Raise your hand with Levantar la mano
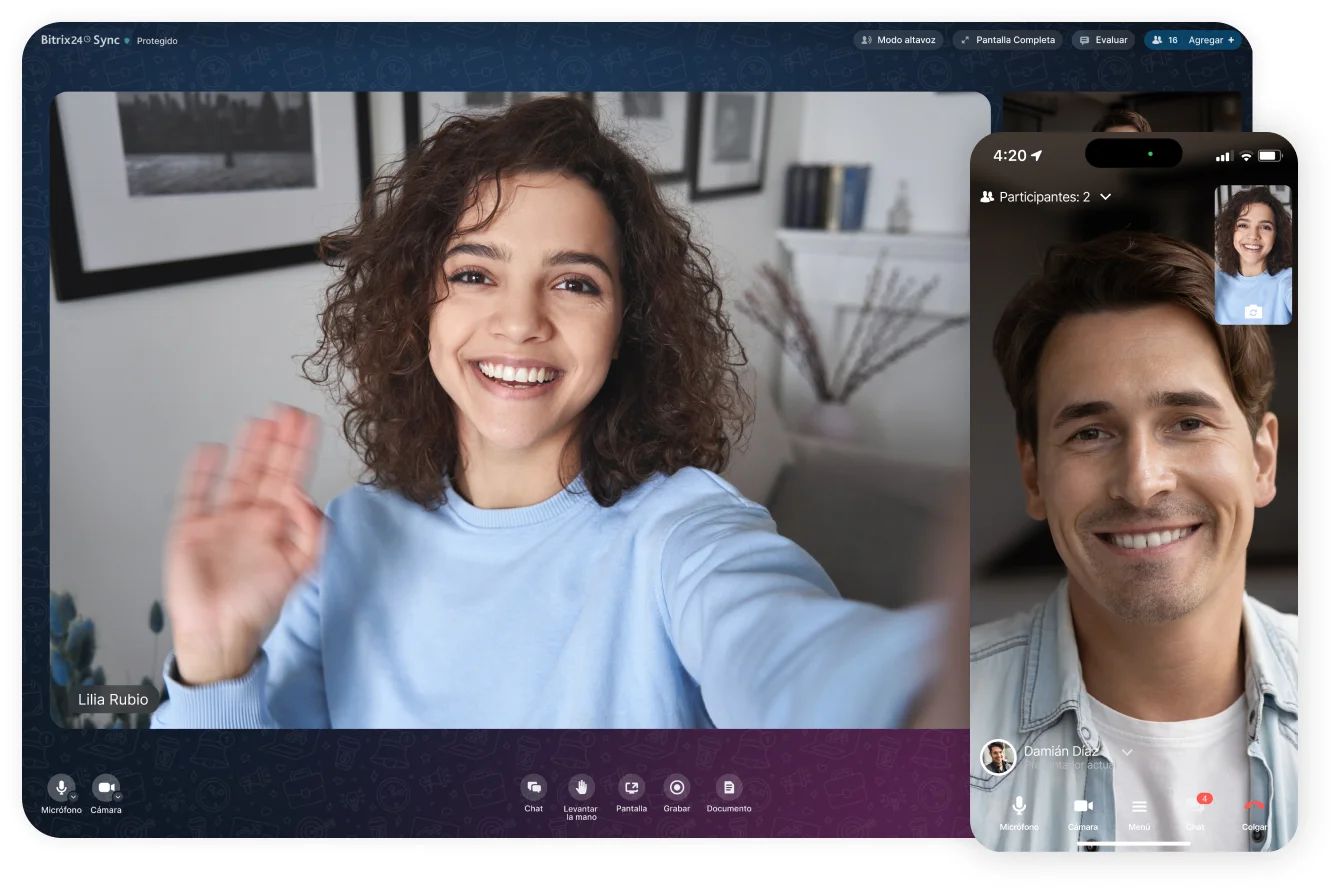The height and width of the screenshot is (894, 1340). coord(582,790)
